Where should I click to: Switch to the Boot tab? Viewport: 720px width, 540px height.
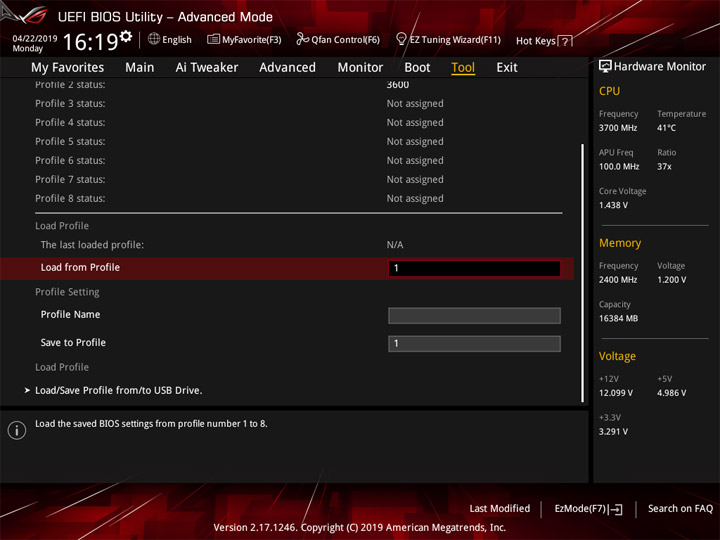pos(417,68)
